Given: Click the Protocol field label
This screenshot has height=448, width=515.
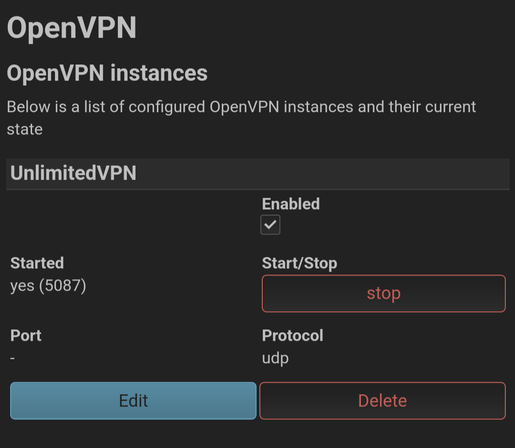Looking at the screenshot, I should [292, 335].
